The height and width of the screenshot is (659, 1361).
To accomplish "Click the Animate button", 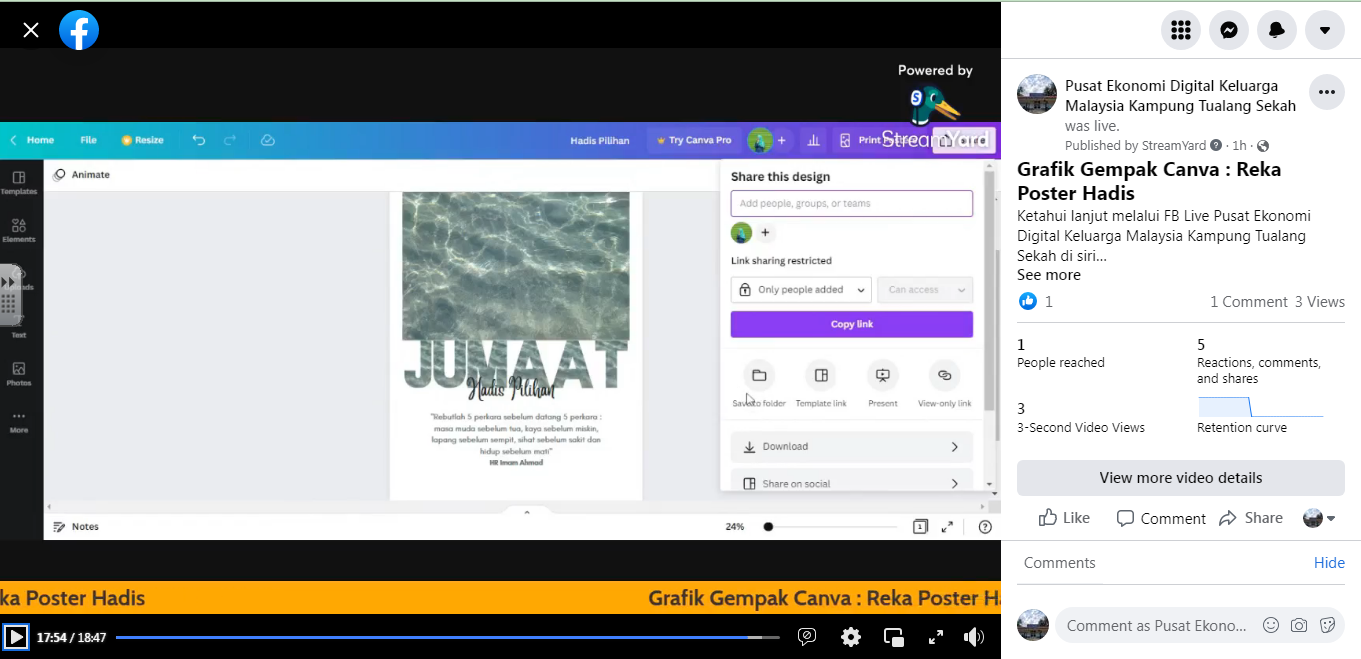I will pyautogui.click(x=82, y=175).
